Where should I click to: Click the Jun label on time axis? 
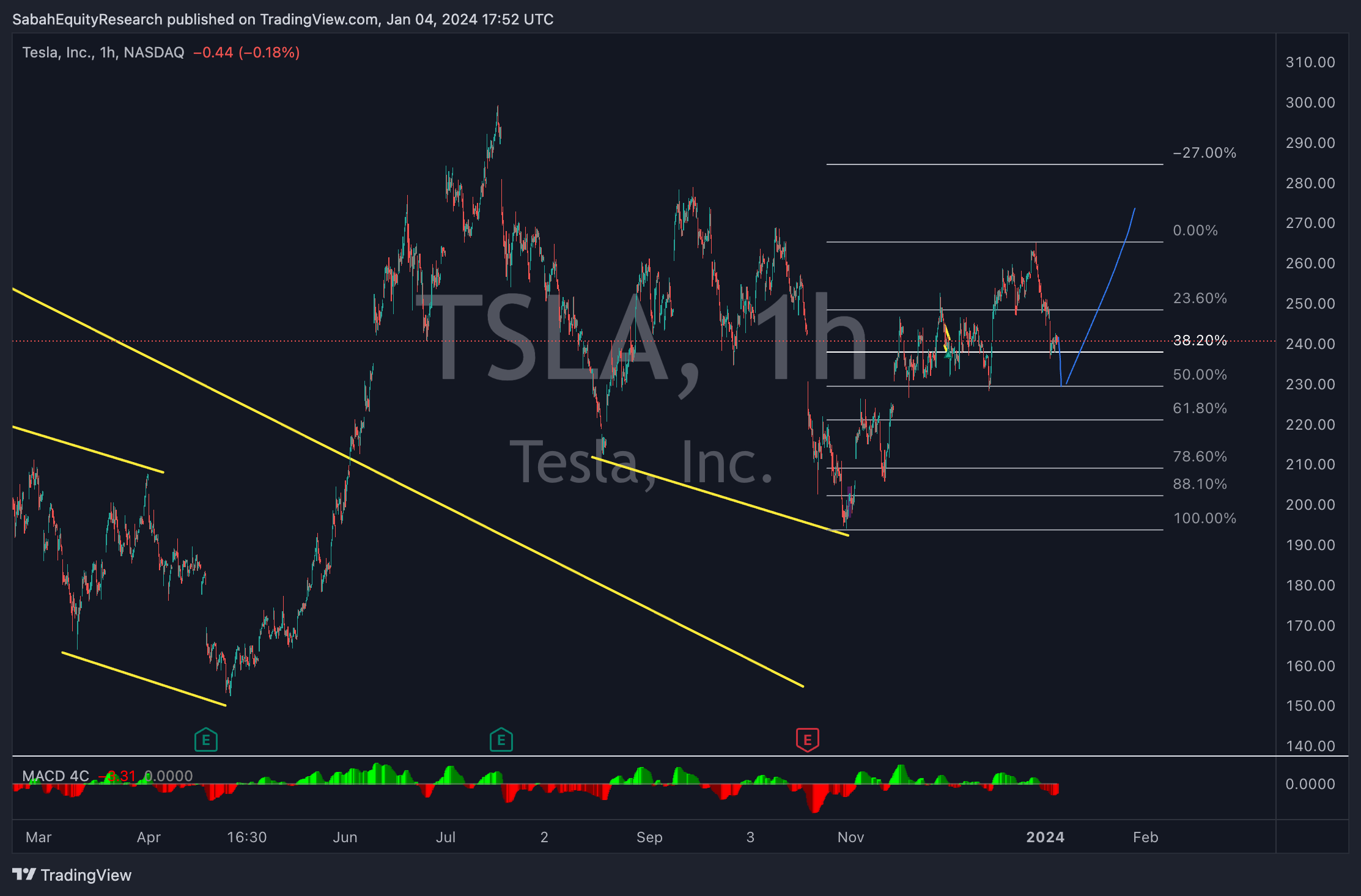coord(345,837)
